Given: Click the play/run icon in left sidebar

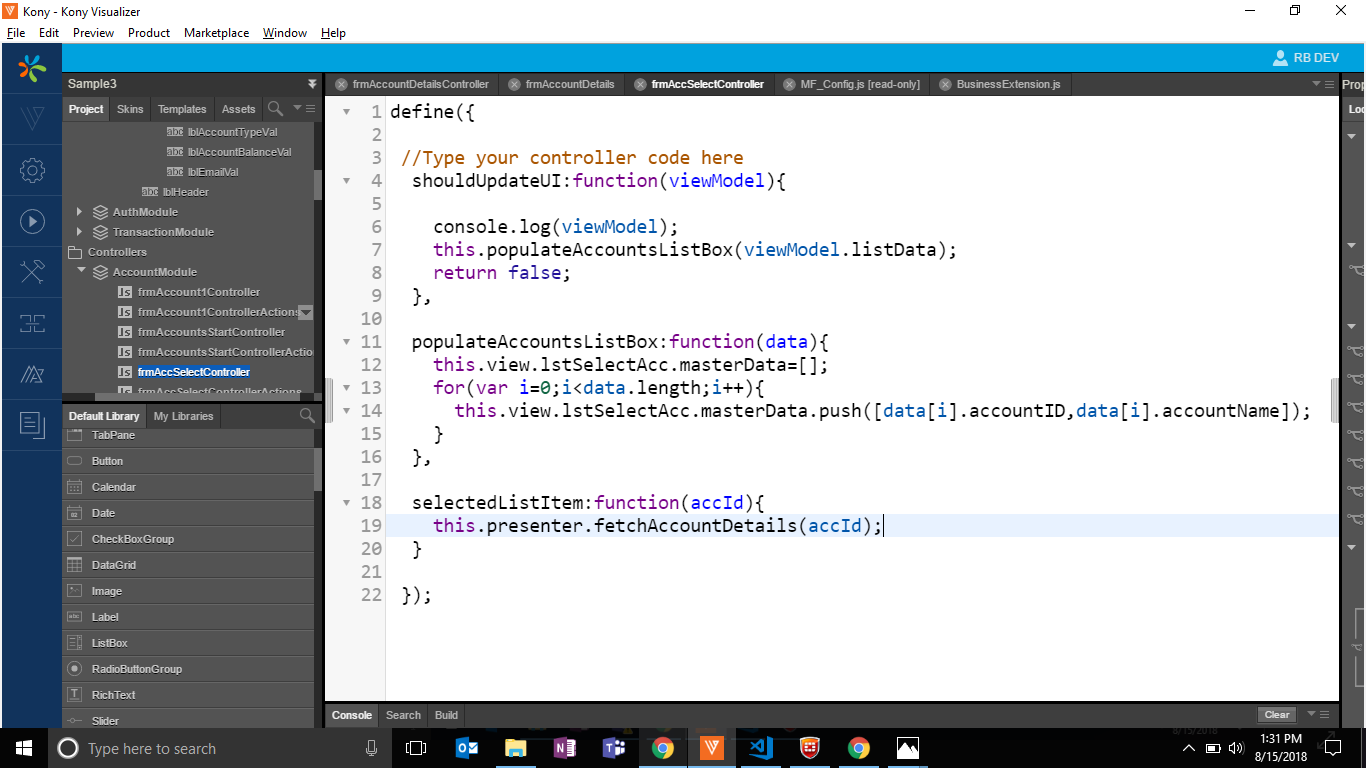Looking at the screenshot, I should coord(32,221).
